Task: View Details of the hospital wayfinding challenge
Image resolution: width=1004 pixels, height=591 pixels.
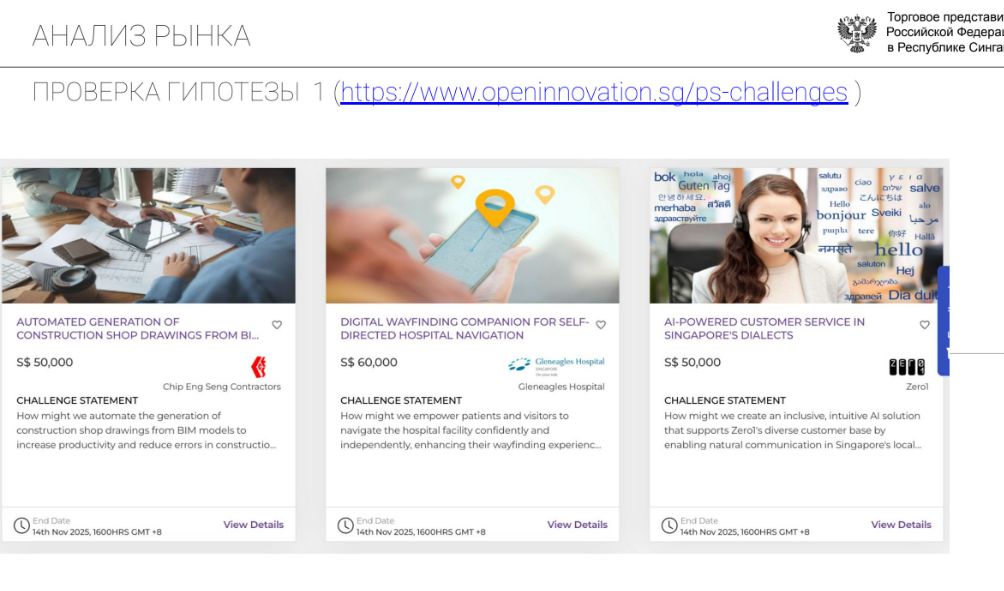Action: [x=577, y=524]
